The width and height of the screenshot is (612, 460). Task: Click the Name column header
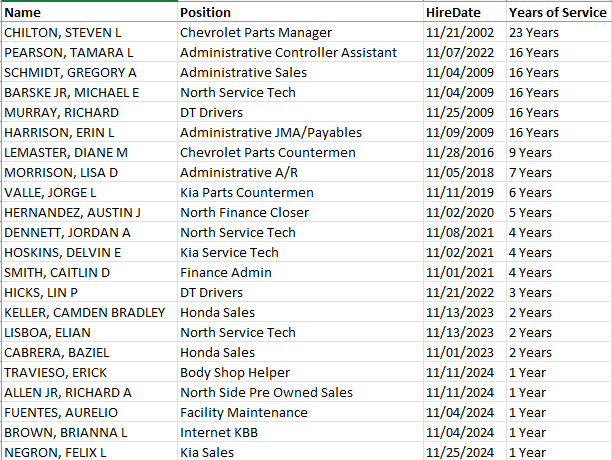click(23, 13)
